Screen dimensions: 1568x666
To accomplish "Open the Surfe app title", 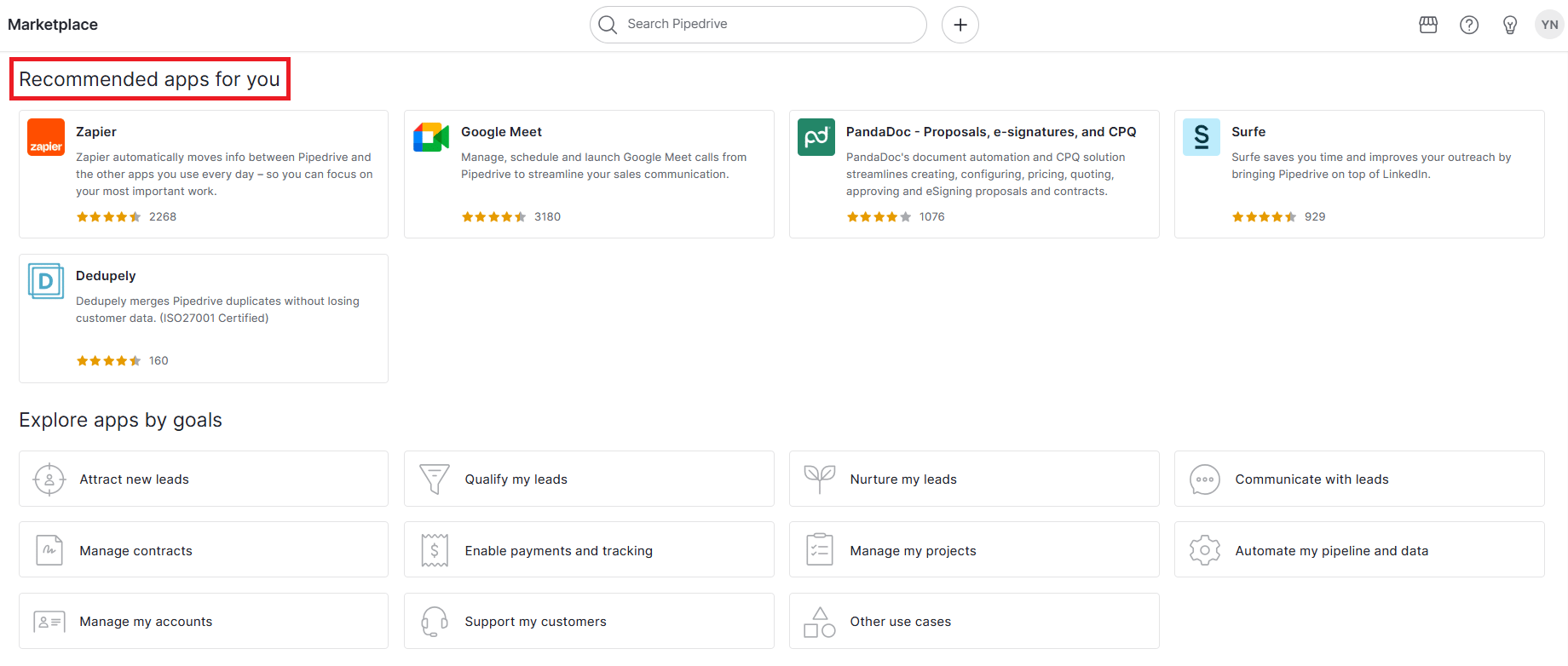I will click(1248, 132).
